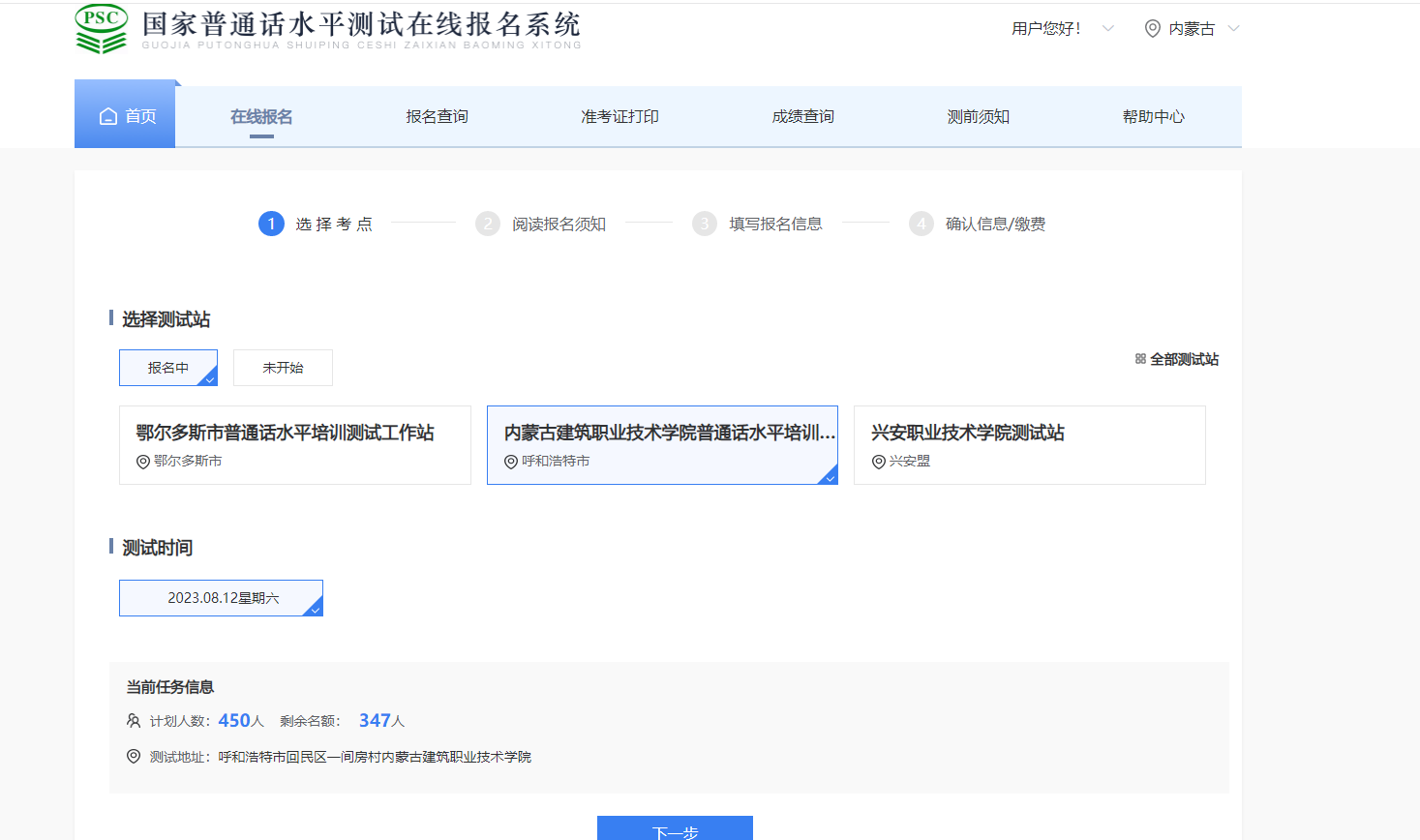Open the 报名查询 tab
Viewport: 1420px width, 840px height.
(x=437, y=117)
